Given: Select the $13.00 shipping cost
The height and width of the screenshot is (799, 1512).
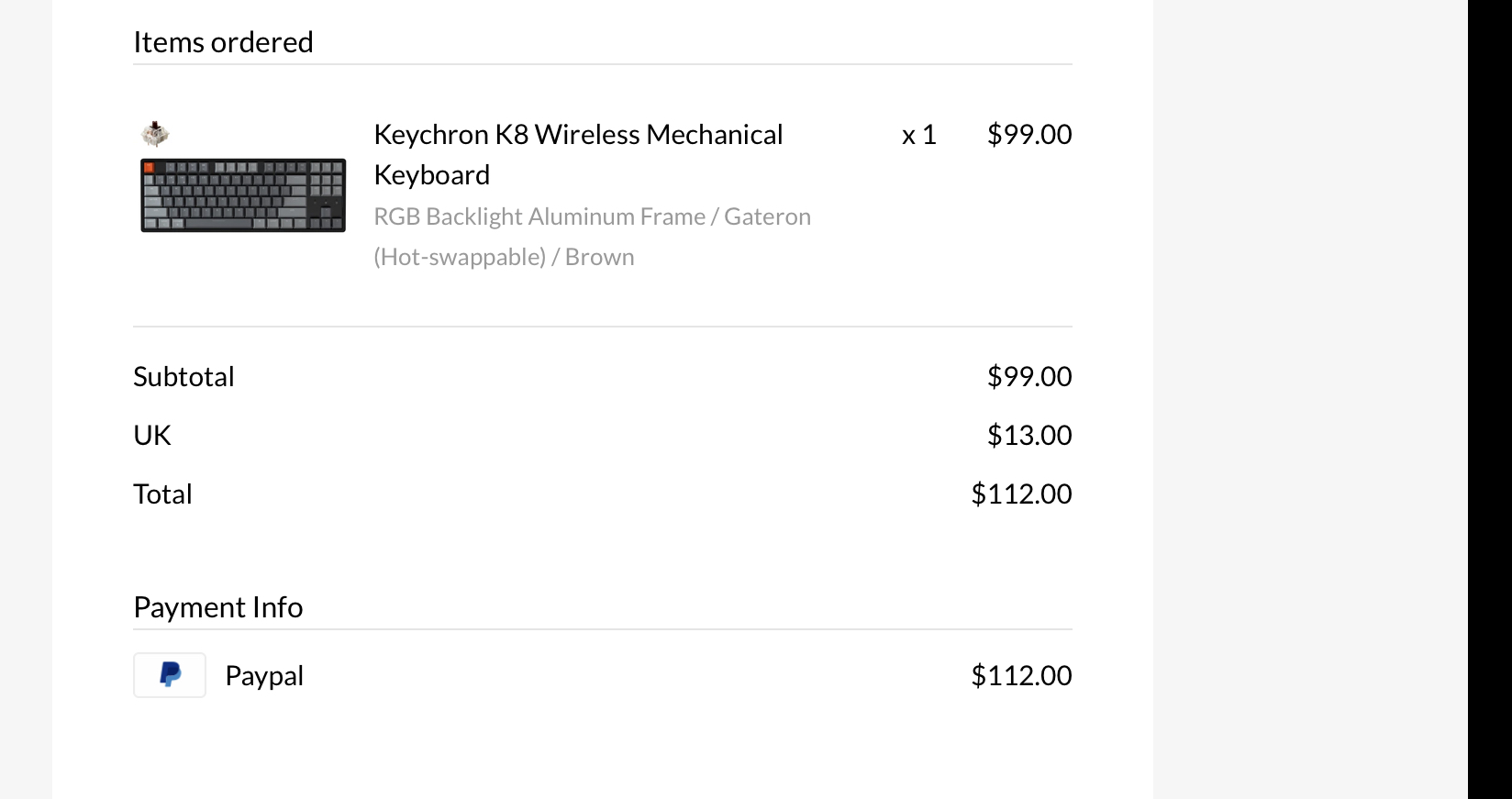Looking at the screenshot, I should [x=1028, y=436].
